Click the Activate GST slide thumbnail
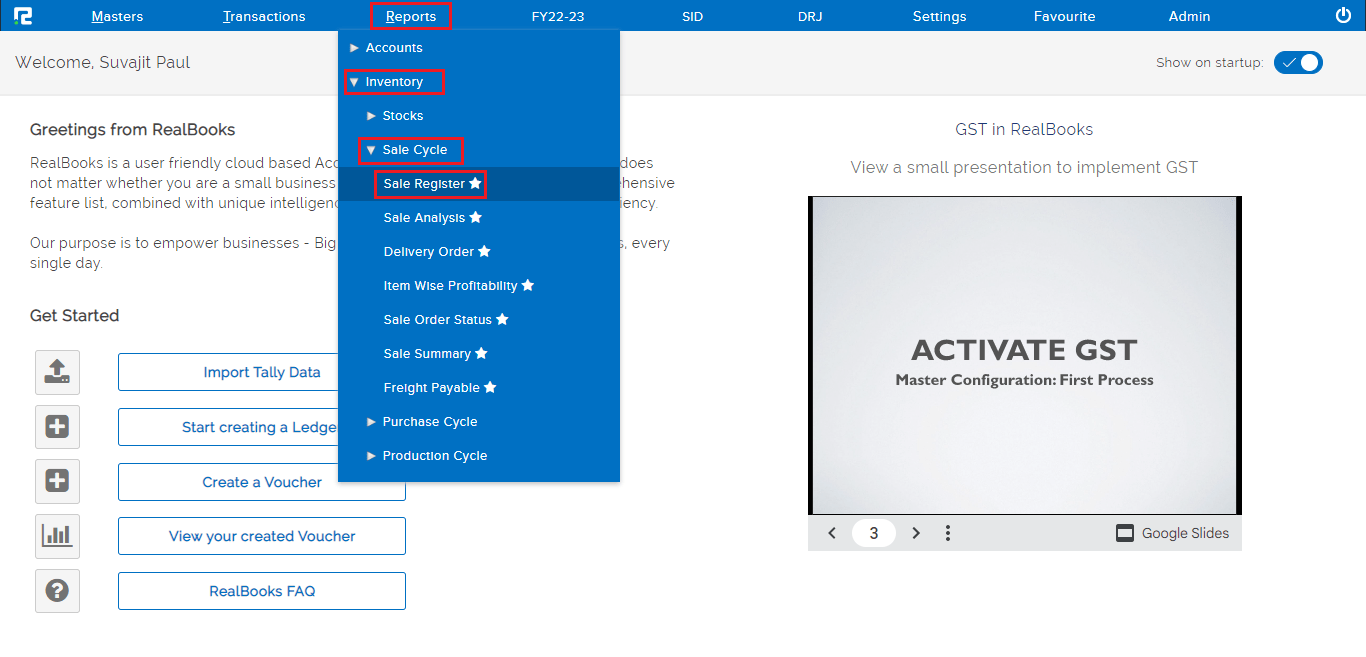 point(1024,355)
